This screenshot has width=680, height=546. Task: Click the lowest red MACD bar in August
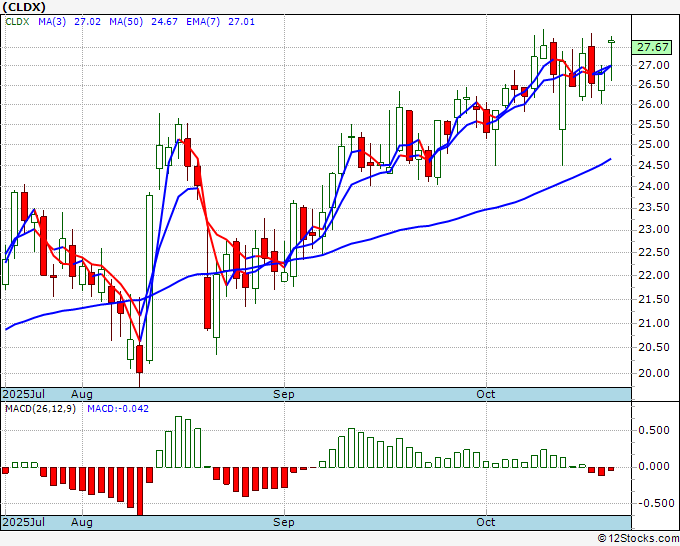[140, 491]
